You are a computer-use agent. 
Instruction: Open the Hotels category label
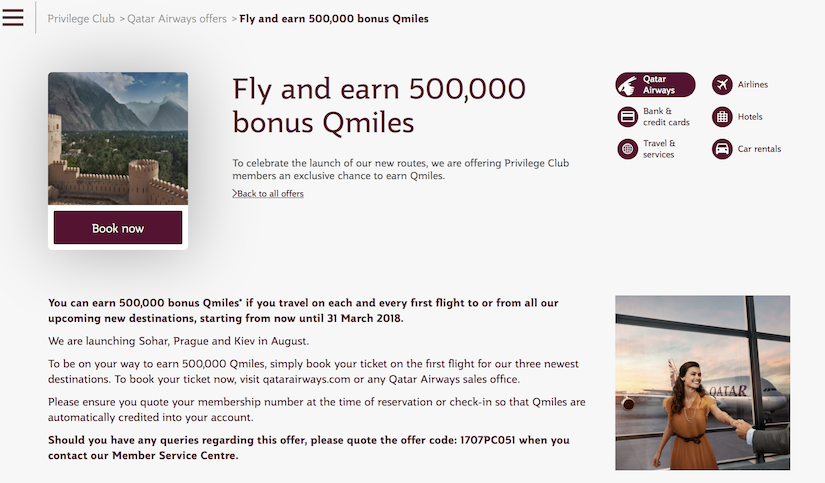(750, 117)
